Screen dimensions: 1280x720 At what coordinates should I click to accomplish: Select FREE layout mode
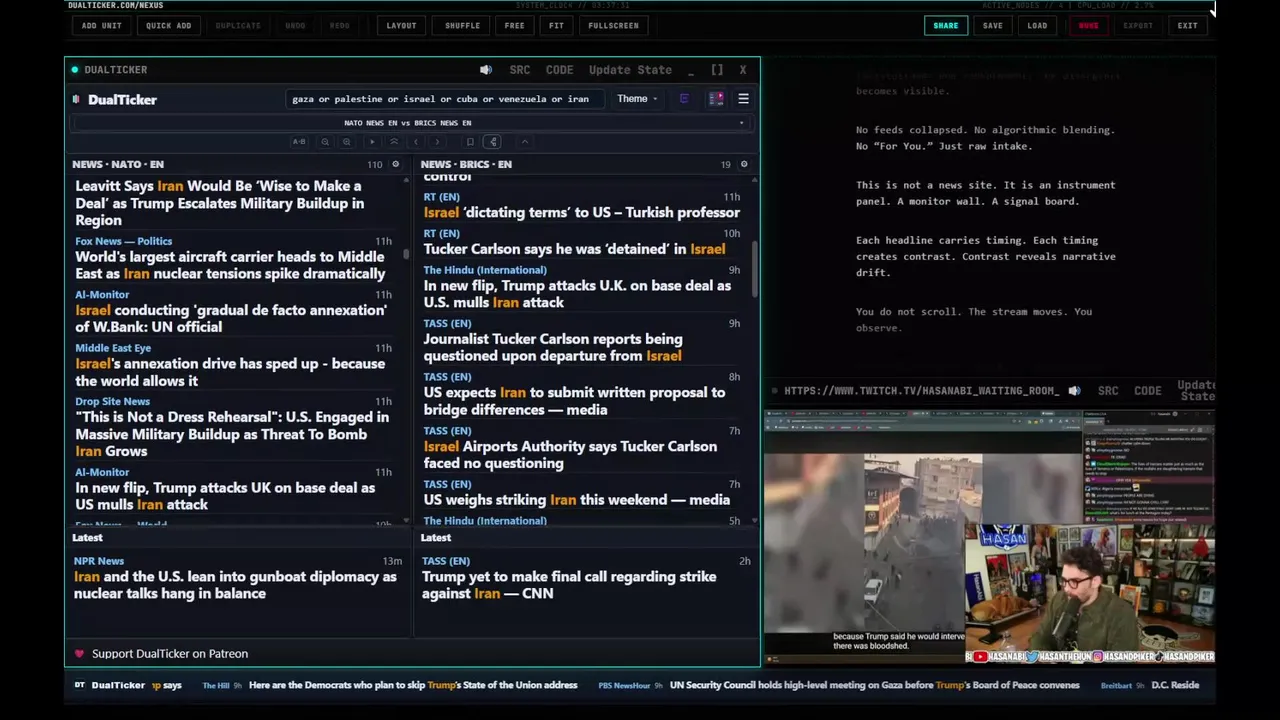514,26
